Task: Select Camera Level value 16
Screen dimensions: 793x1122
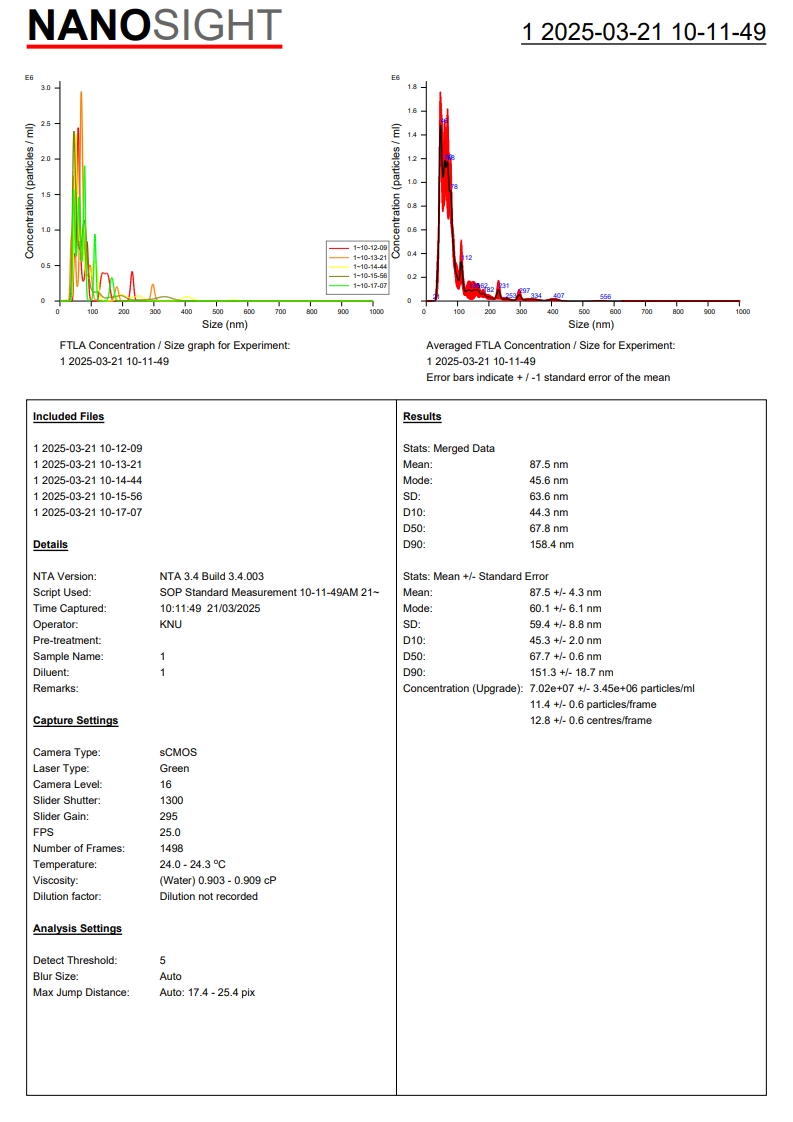Action: pyautogui.click(x=165, y=785)
